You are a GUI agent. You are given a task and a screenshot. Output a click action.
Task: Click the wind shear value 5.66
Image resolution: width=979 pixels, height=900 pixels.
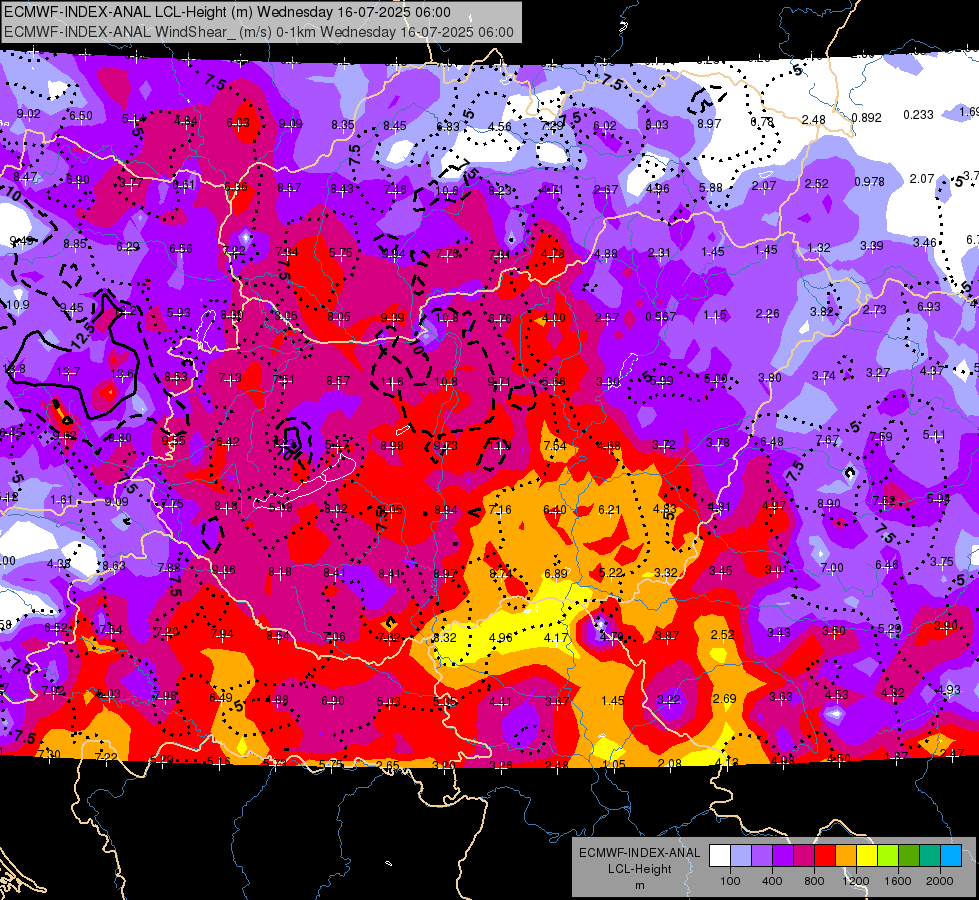[x=553, y=382]
